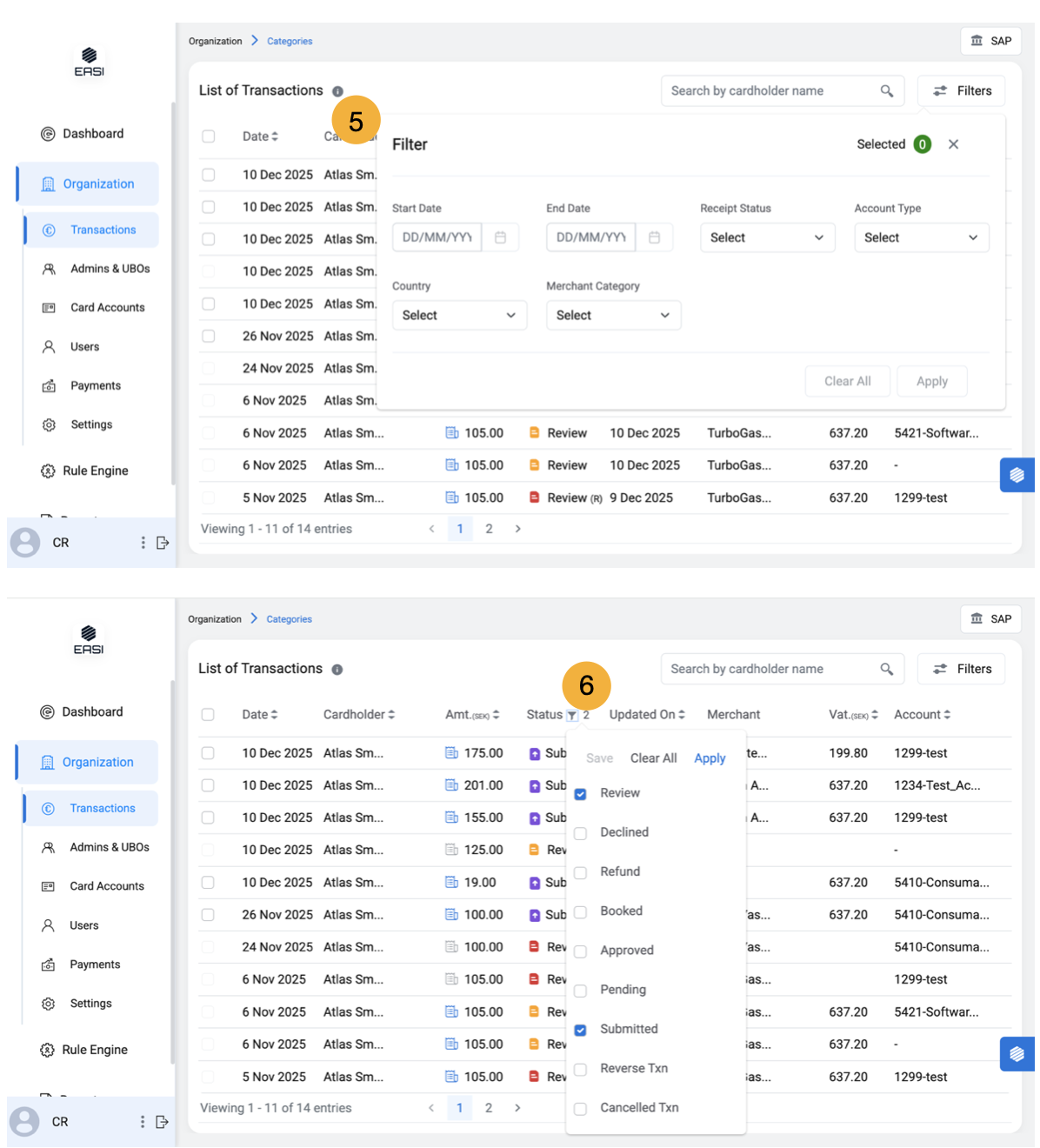Sort by the Updated On column arrows

click(682, 715)
